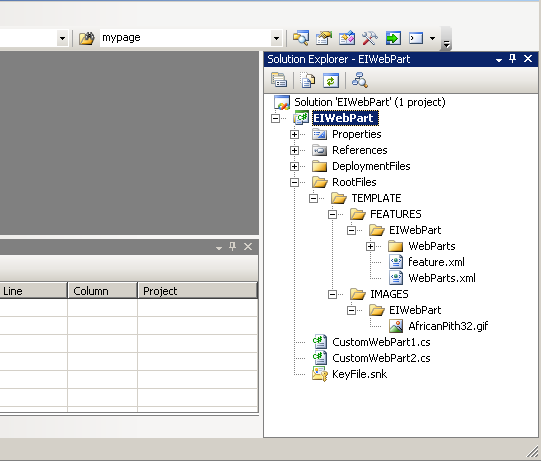The width and height of the screenshot is (541, 461).
Task: Click the CustomWebPart1.cs C# file icon
Action: (x=319, y=342)
